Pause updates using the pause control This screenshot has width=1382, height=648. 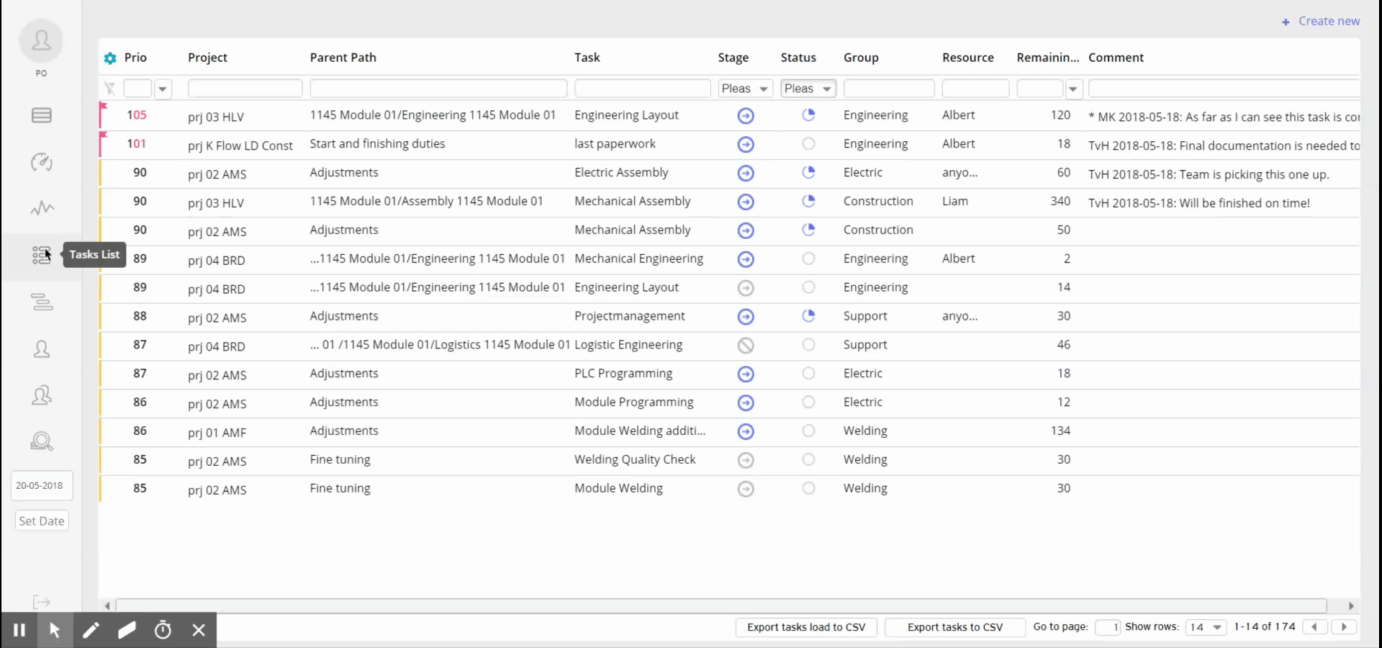coord(18,630)
